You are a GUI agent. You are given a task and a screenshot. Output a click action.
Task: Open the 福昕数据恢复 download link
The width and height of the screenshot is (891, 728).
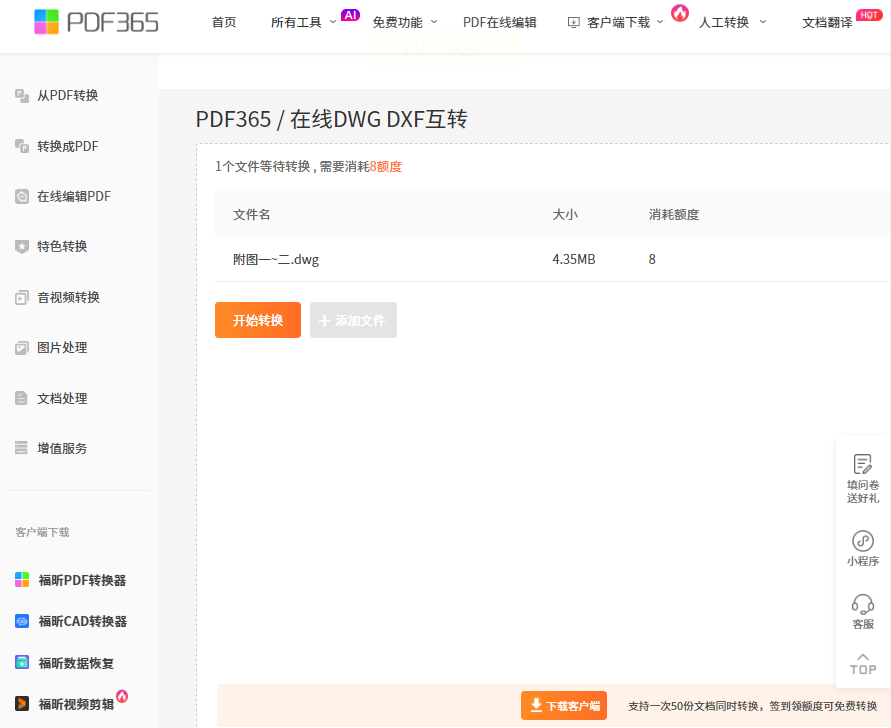tap(76, 663)
